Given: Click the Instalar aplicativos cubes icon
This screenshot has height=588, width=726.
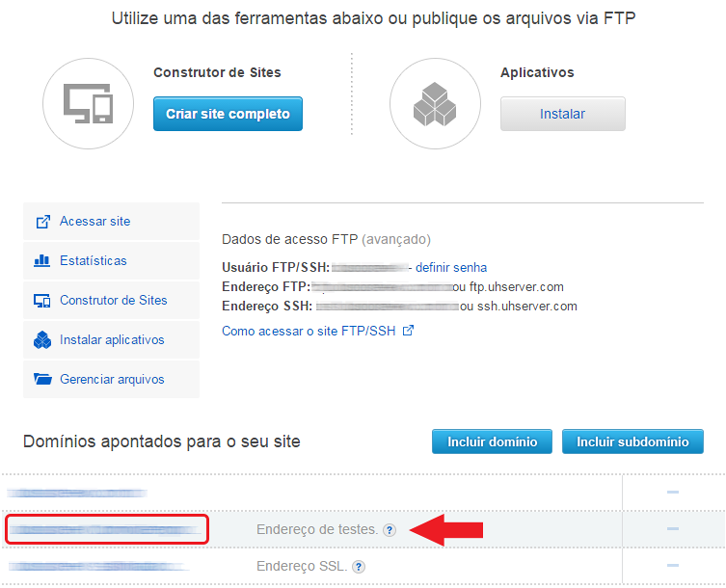Looking at the screenshot, I should [x=42, y=340].
